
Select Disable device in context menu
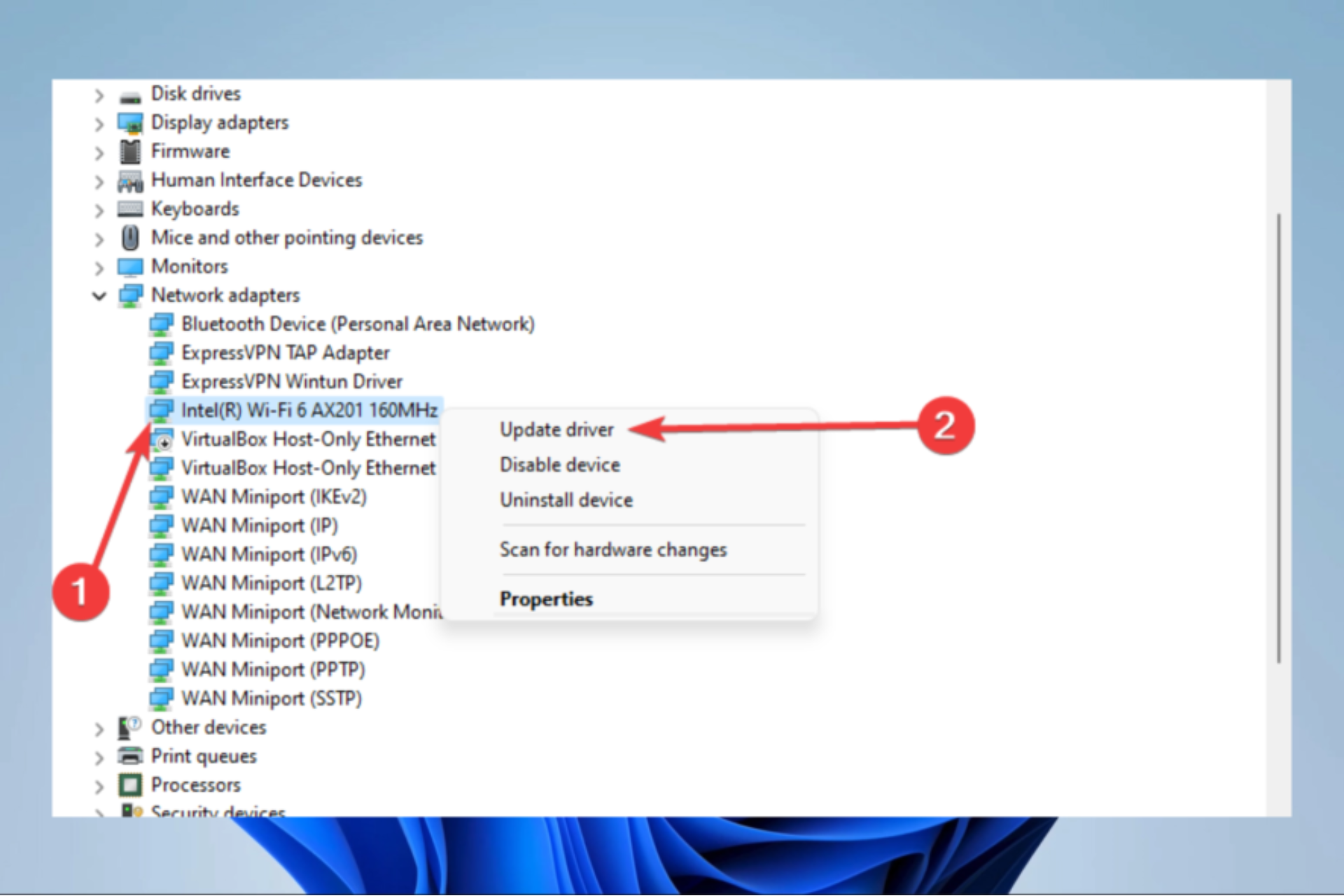tap(559, 465)
